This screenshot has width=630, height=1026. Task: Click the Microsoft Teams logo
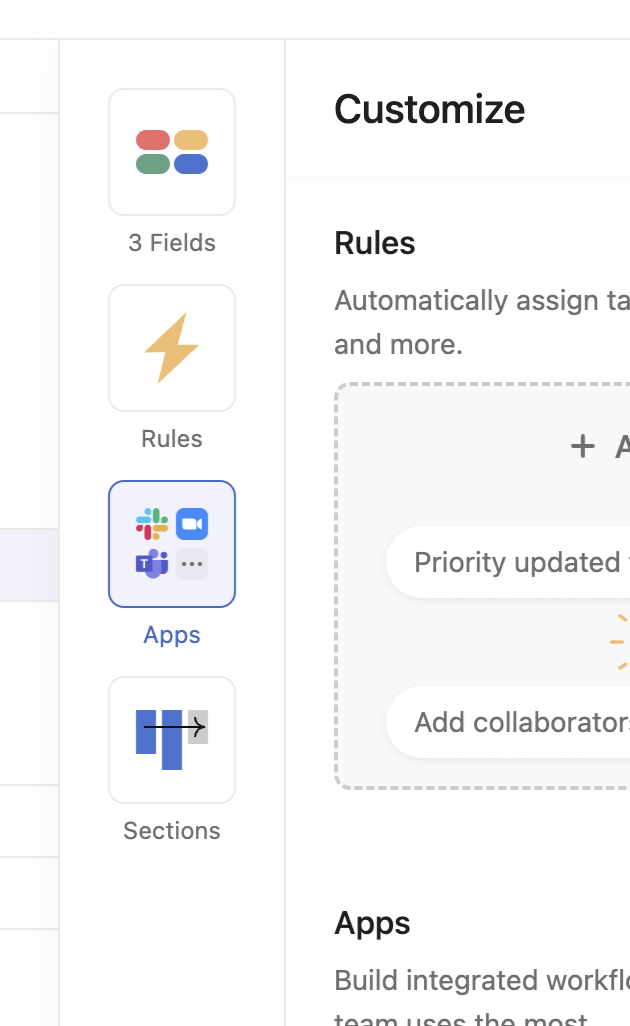tap(152, 564)
